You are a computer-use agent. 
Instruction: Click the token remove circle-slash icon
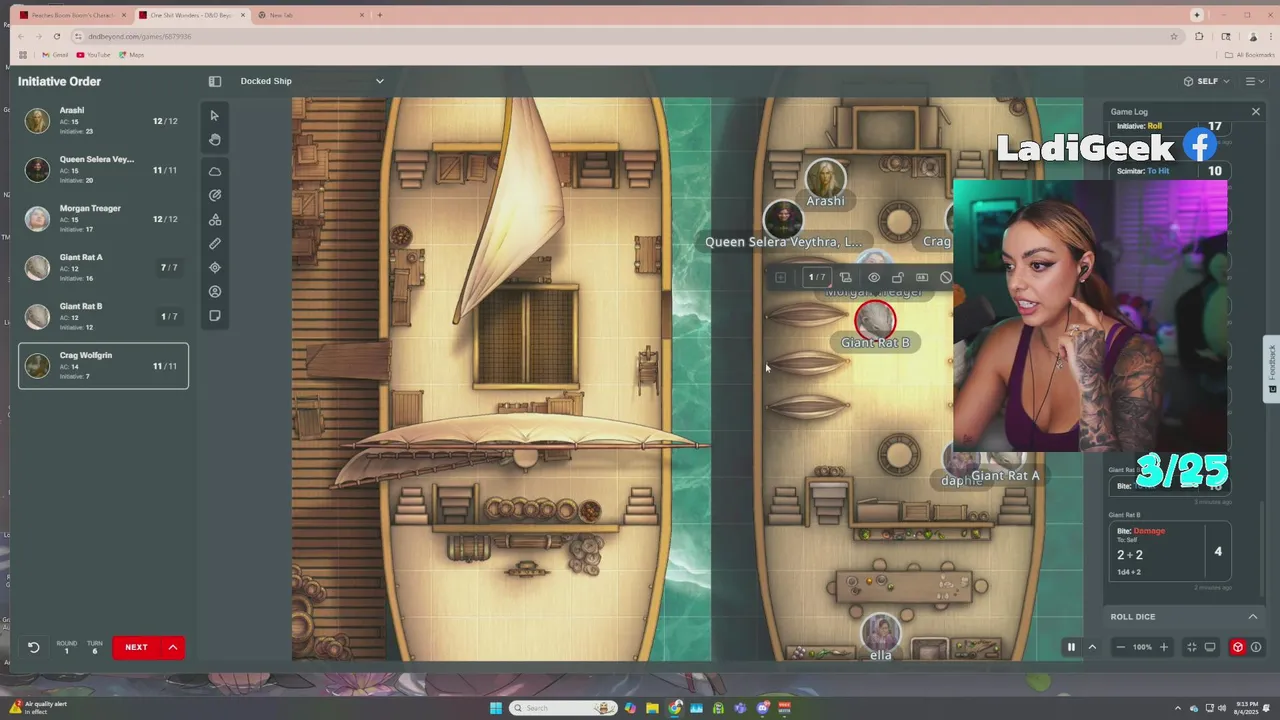click(945, 277)
